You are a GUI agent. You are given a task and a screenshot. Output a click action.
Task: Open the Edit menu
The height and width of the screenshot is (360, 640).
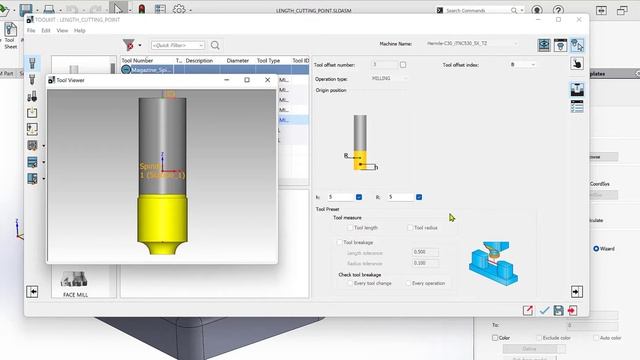tap(46, 31)
